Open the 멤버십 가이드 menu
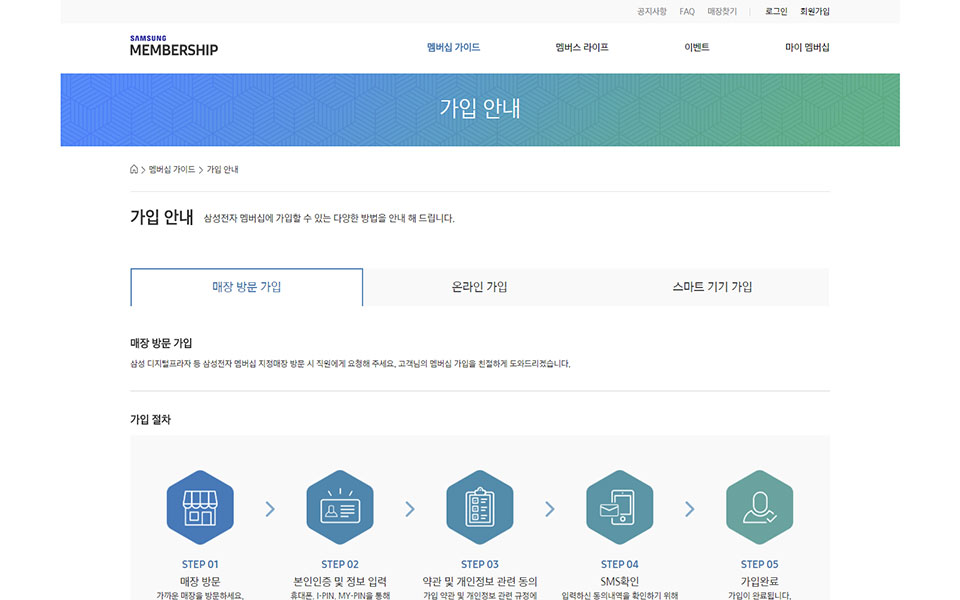This screenshot has width=960, height=600. (453, 47)
